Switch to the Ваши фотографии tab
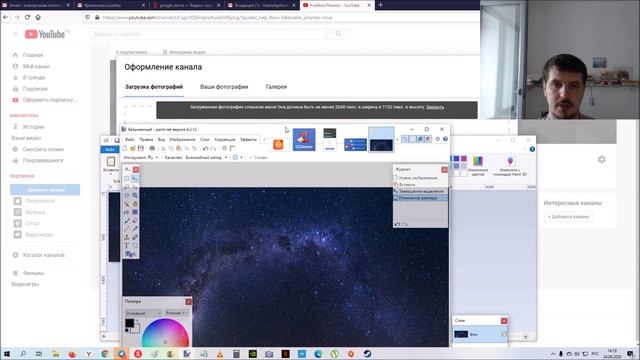The image size is (640, 360). click(224, 87)
